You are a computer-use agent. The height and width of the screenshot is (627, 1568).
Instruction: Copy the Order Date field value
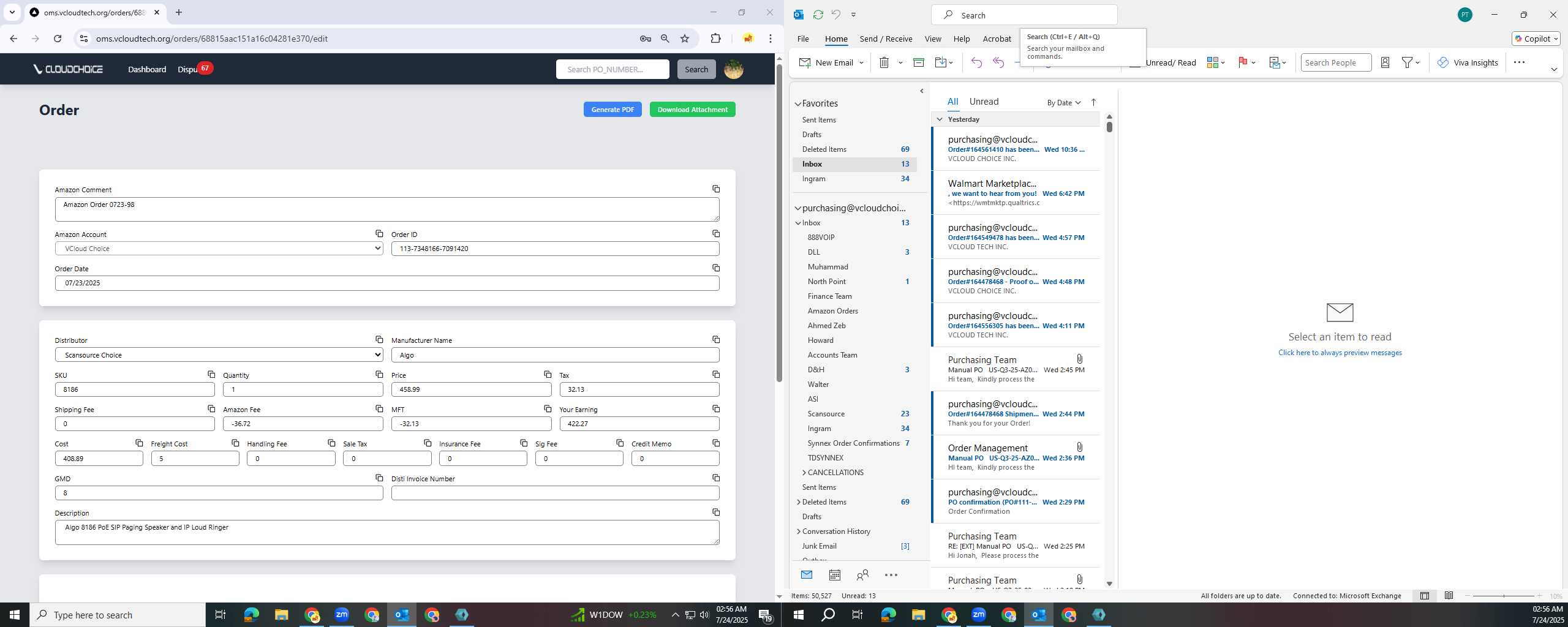715,268
